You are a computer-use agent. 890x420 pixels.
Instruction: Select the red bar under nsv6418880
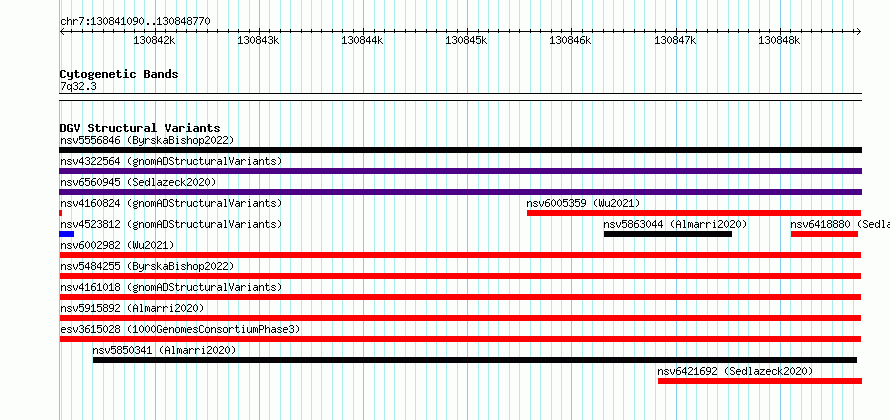point(824,234)
